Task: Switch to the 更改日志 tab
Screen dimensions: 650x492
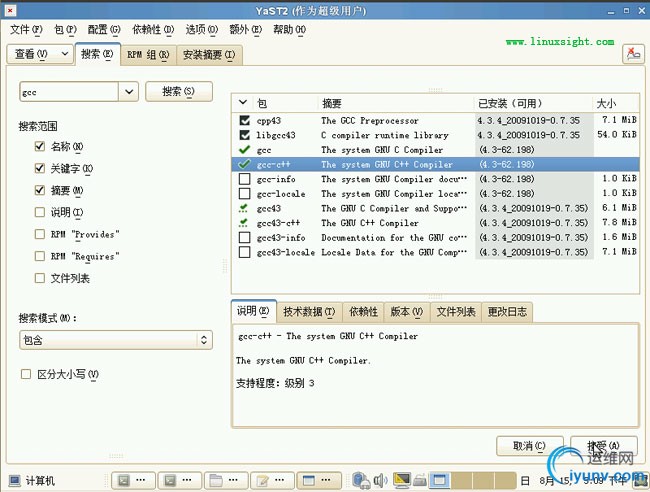Action: tap(507, 312)
